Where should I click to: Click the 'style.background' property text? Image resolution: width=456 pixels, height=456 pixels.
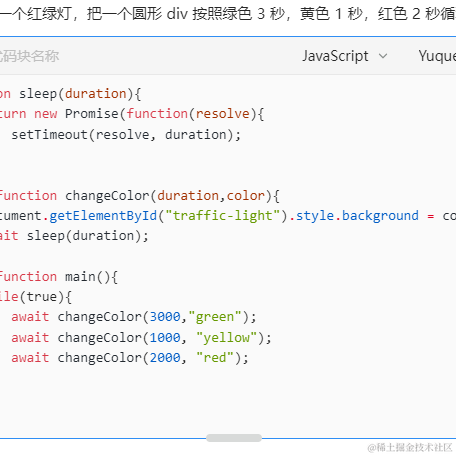[x=357, y=216]
